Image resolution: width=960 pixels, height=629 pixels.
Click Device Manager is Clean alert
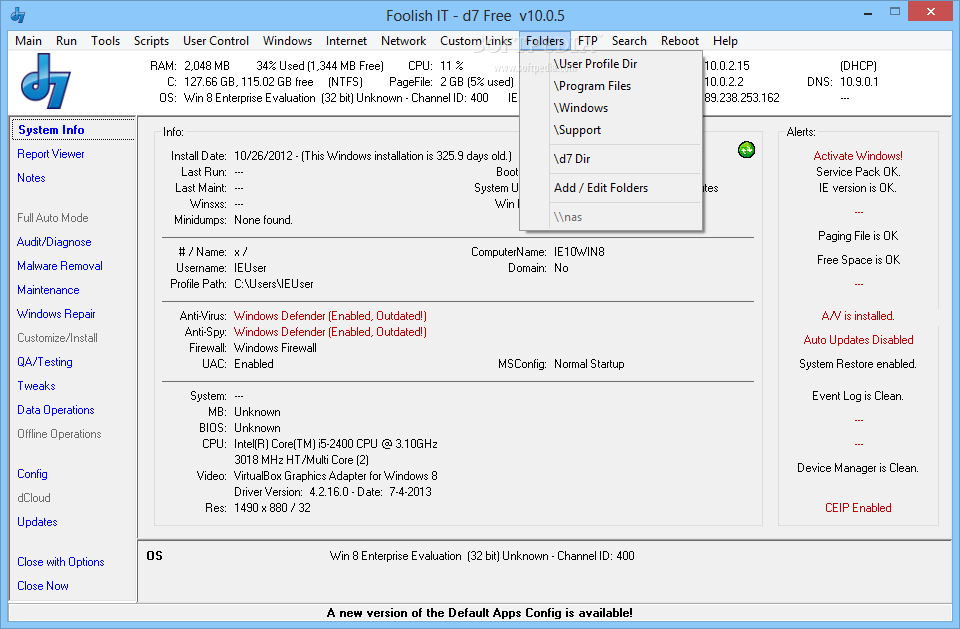coord(858,468)
